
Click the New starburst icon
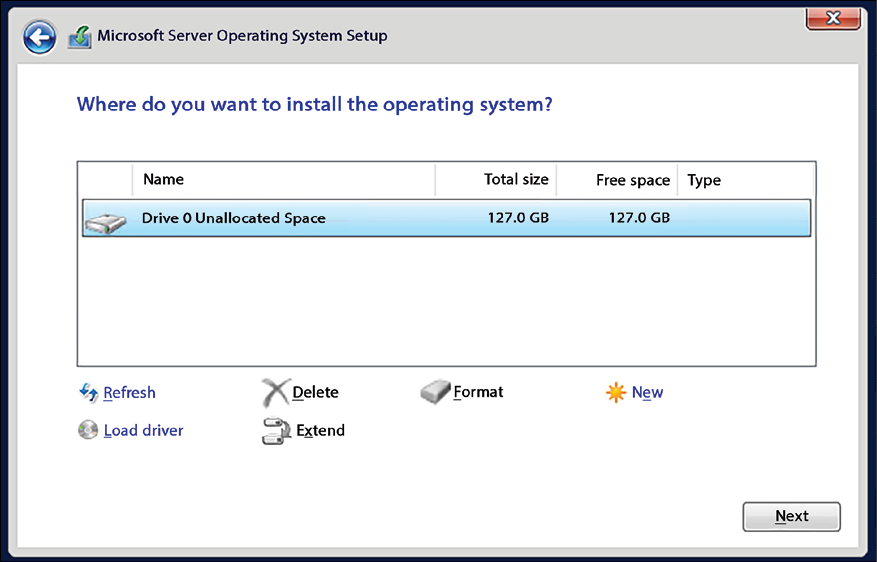[x=616, y=393]
